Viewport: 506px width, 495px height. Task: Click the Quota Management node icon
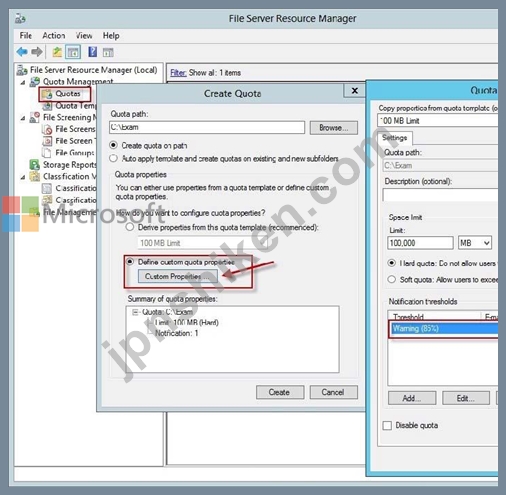click(x=35, y=82)
